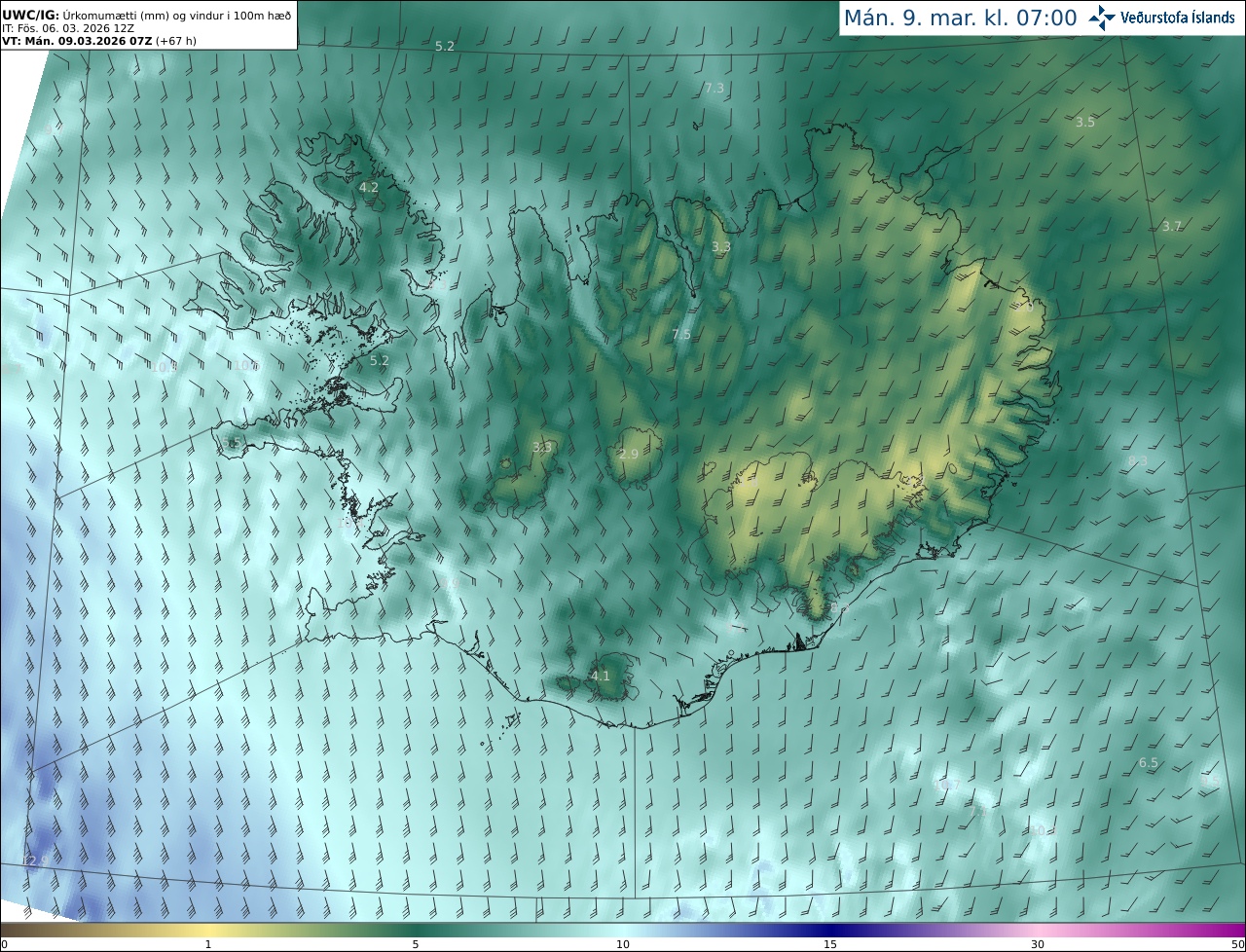1246x952 pixels.
Task: Click the 4.1 value inside the southern glacier
Action: (601, 676)
